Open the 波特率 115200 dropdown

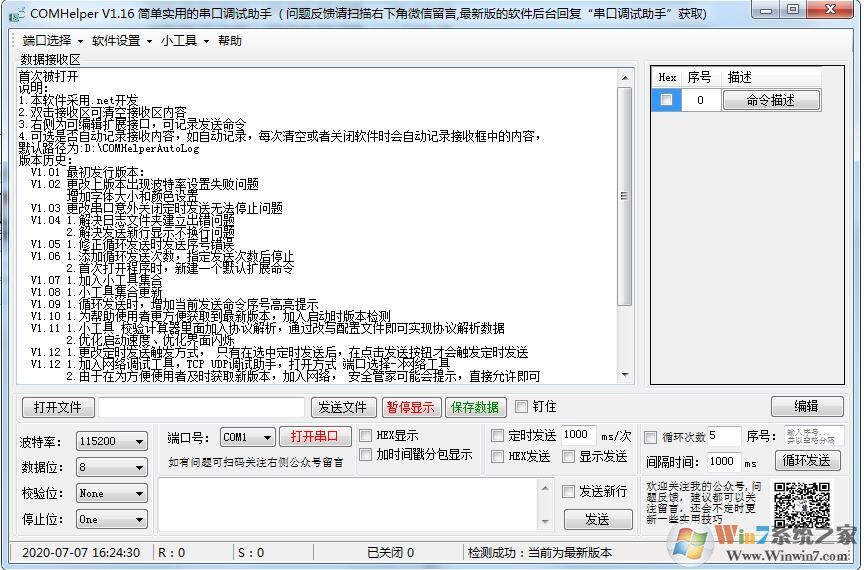(112, 441)
